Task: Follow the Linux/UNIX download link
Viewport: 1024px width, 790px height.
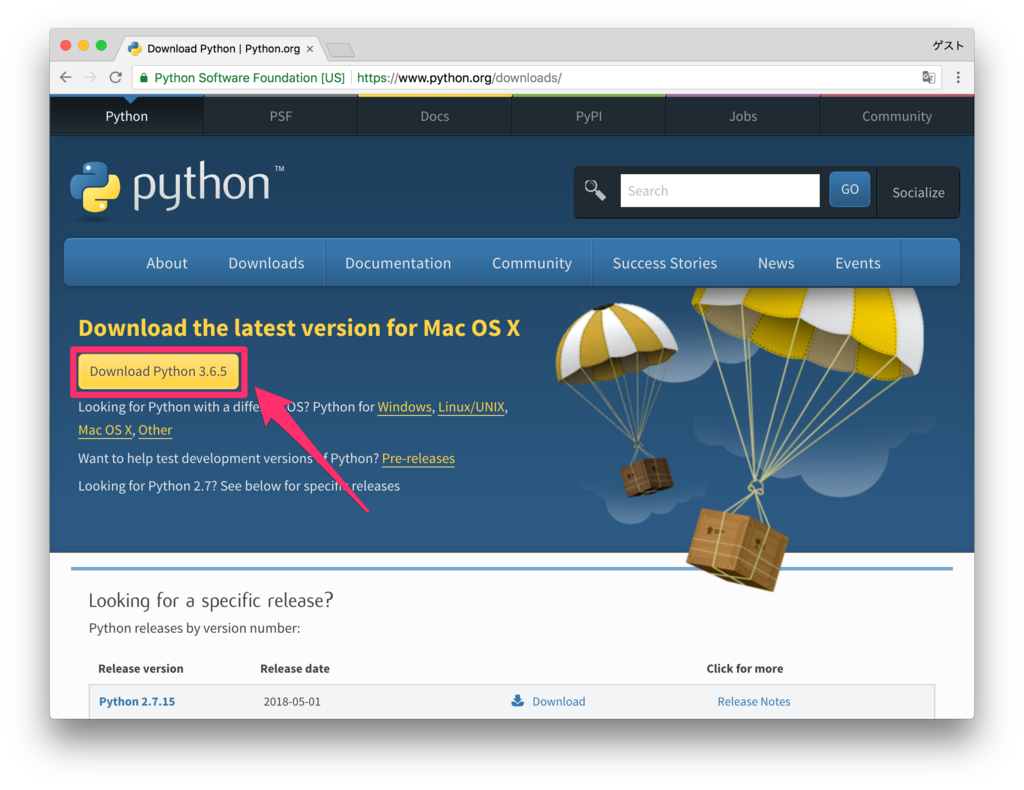Action: [471, 407]
